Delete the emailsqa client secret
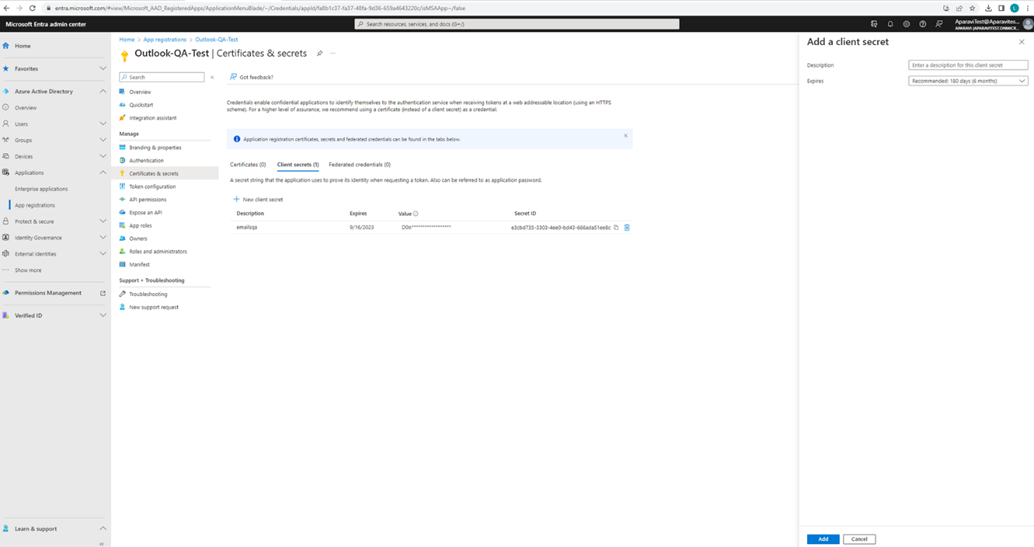This screenshot has width=1034, height=547. (x=627, y=228)
